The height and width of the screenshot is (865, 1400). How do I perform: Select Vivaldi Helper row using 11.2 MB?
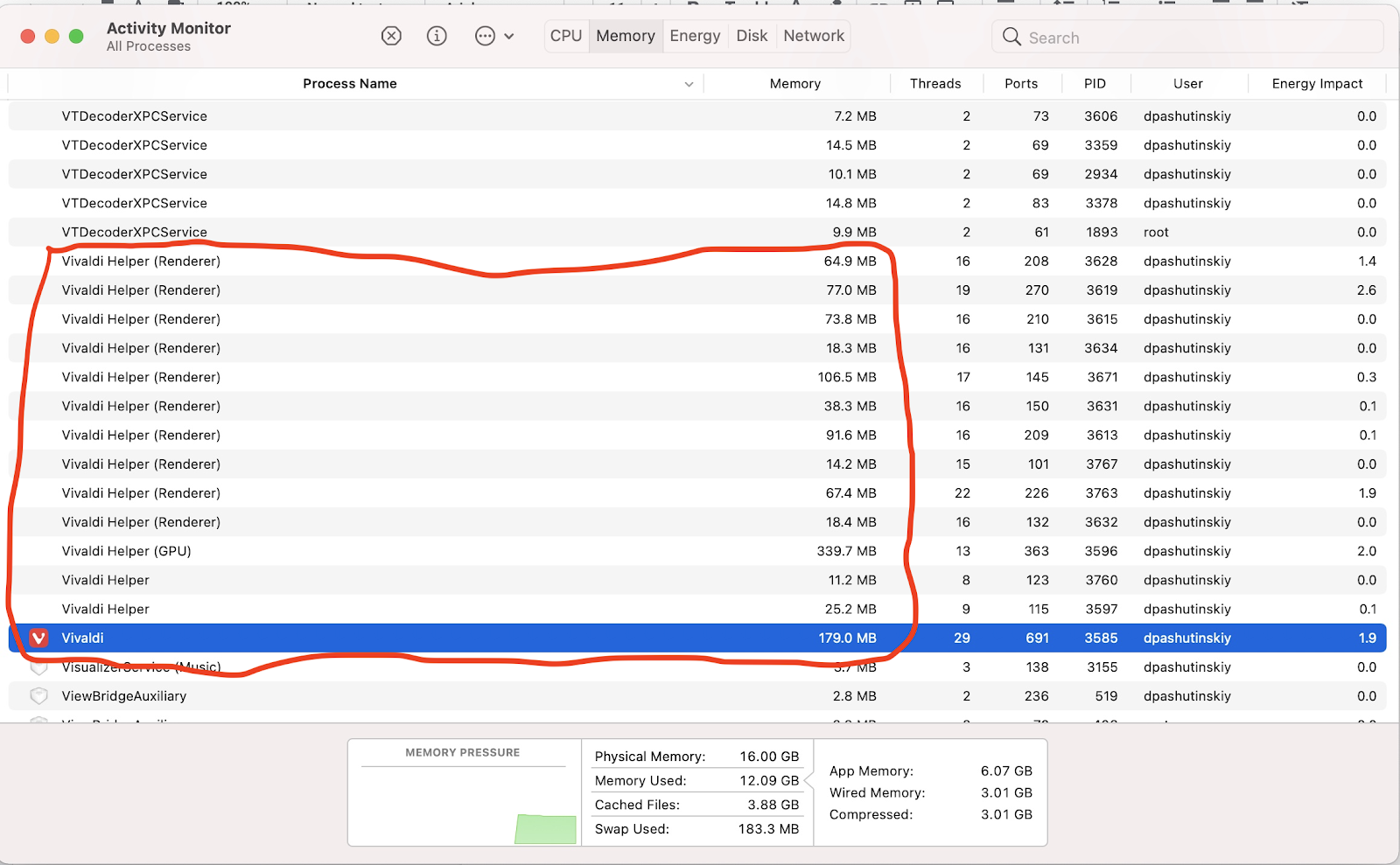(697, 580)
